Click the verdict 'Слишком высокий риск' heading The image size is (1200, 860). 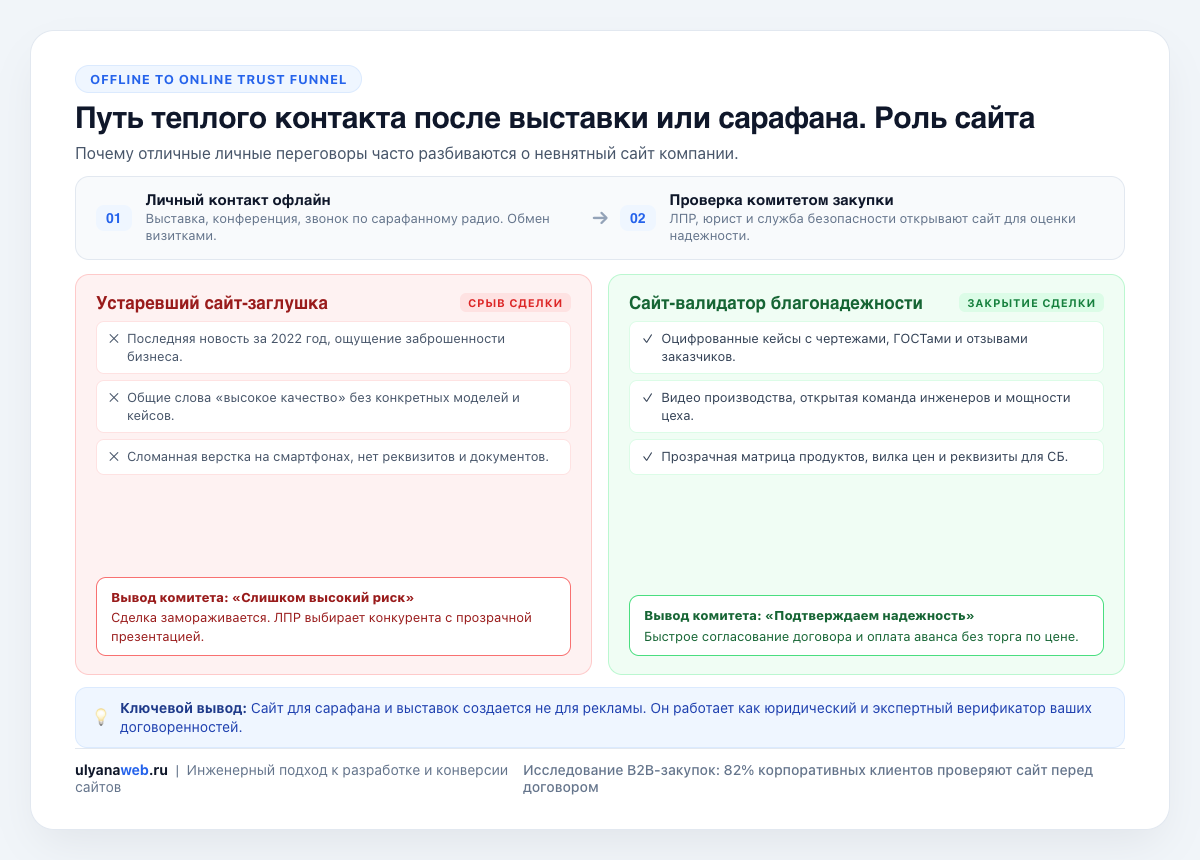[262, 597]
